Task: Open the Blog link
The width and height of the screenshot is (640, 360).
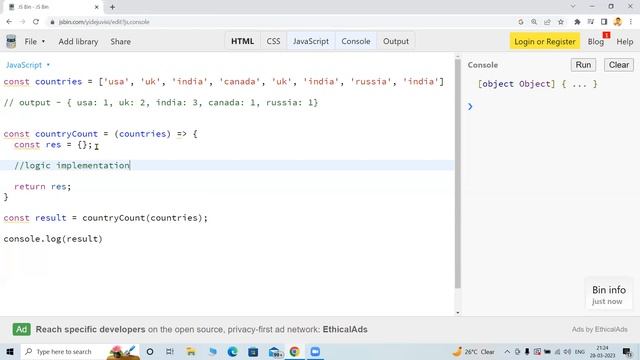Action: [x=596, y=42]
